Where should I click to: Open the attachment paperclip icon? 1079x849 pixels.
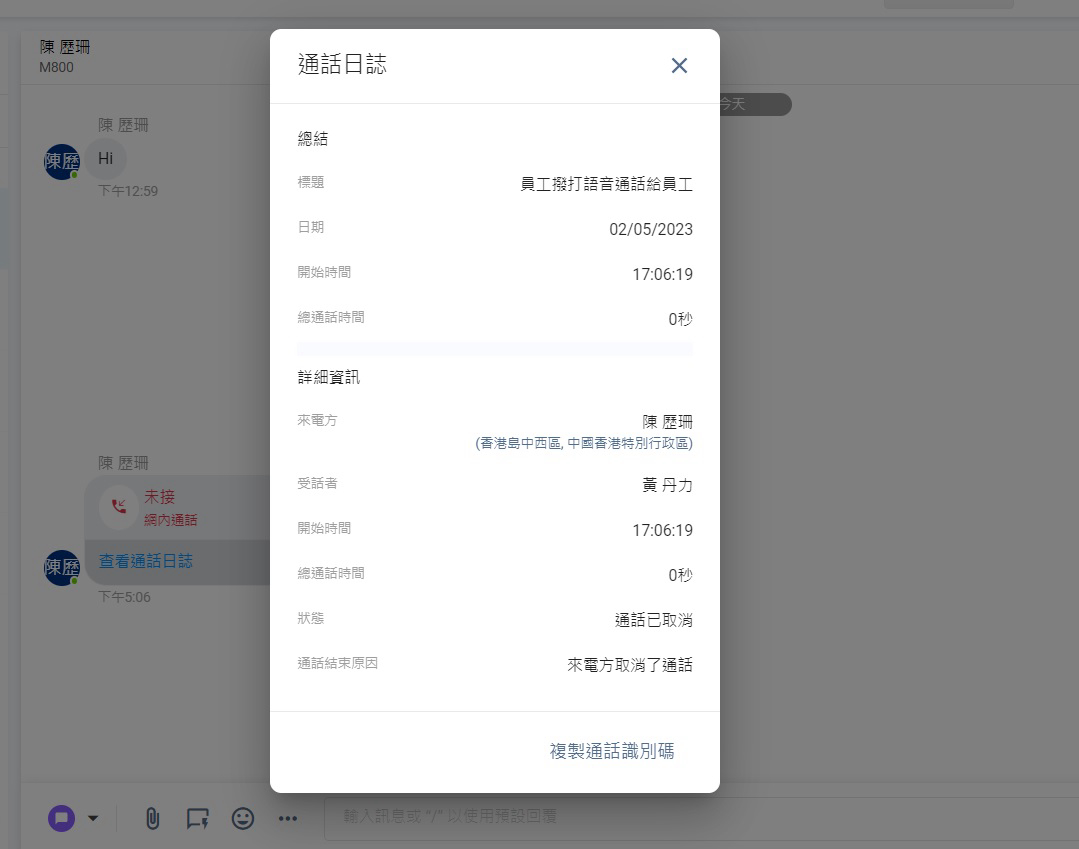(x=152, y=818)
